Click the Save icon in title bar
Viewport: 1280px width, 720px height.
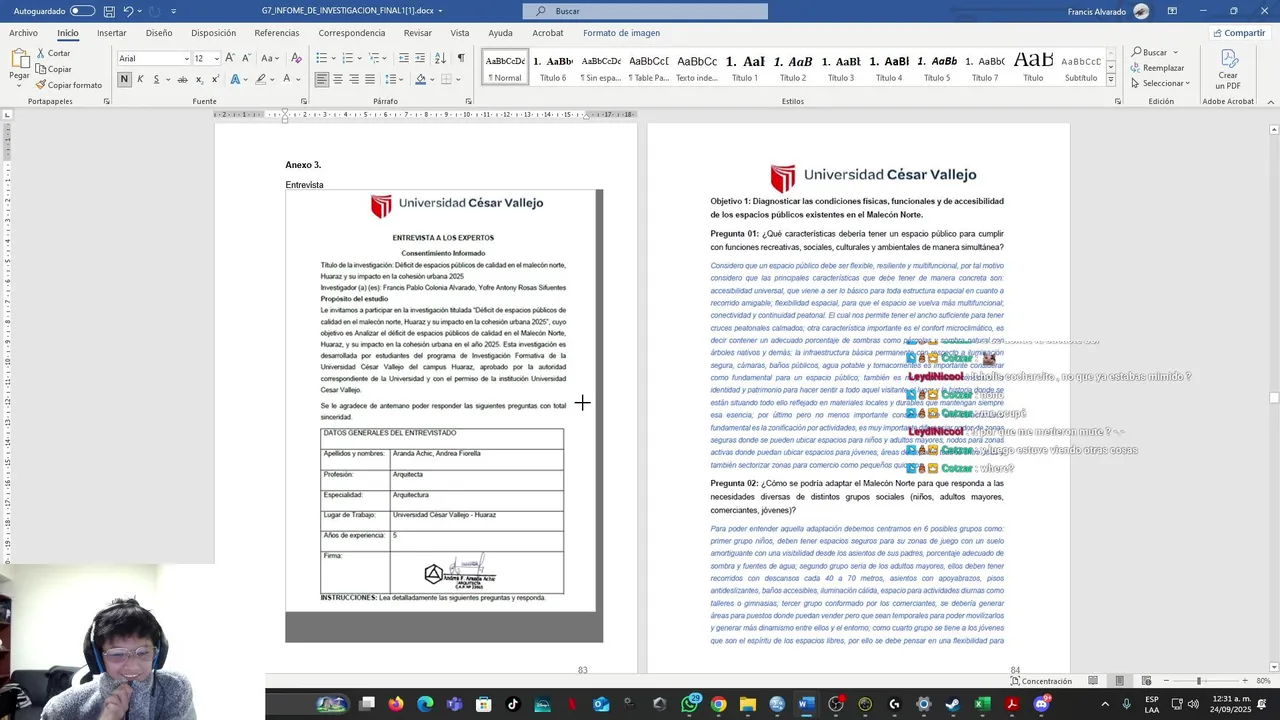pos(109,11)
